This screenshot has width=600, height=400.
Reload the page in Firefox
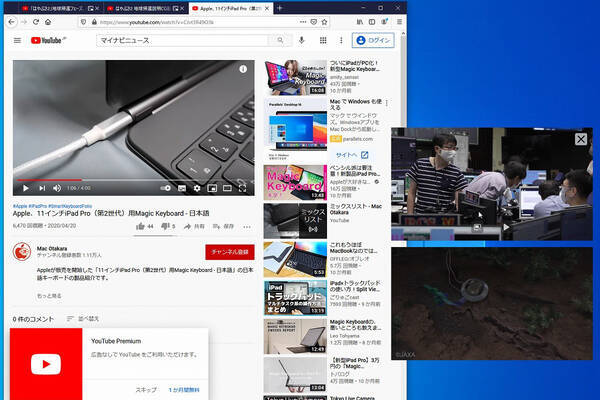(36, 22)
